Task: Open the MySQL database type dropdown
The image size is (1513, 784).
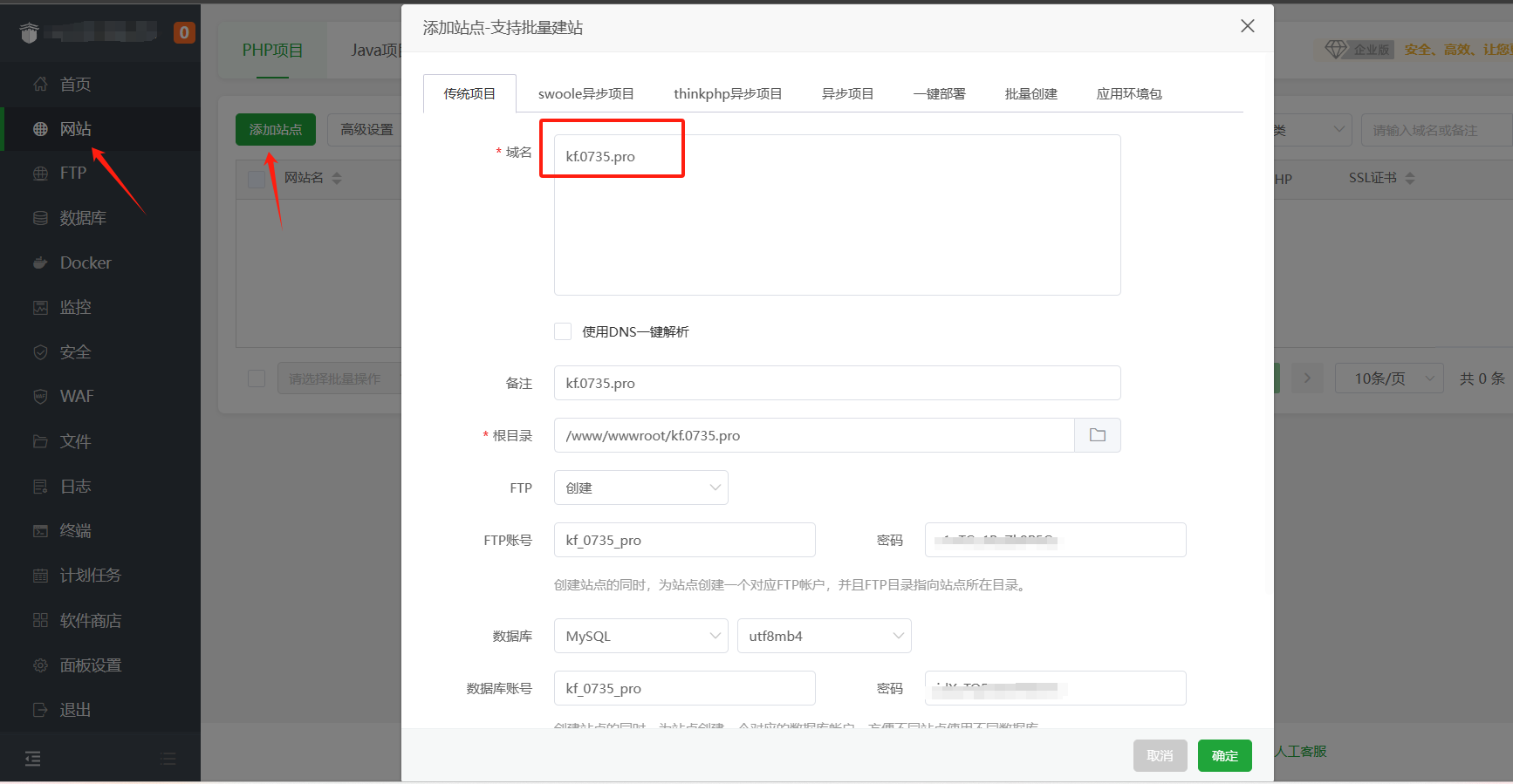Action: [641, 636]
